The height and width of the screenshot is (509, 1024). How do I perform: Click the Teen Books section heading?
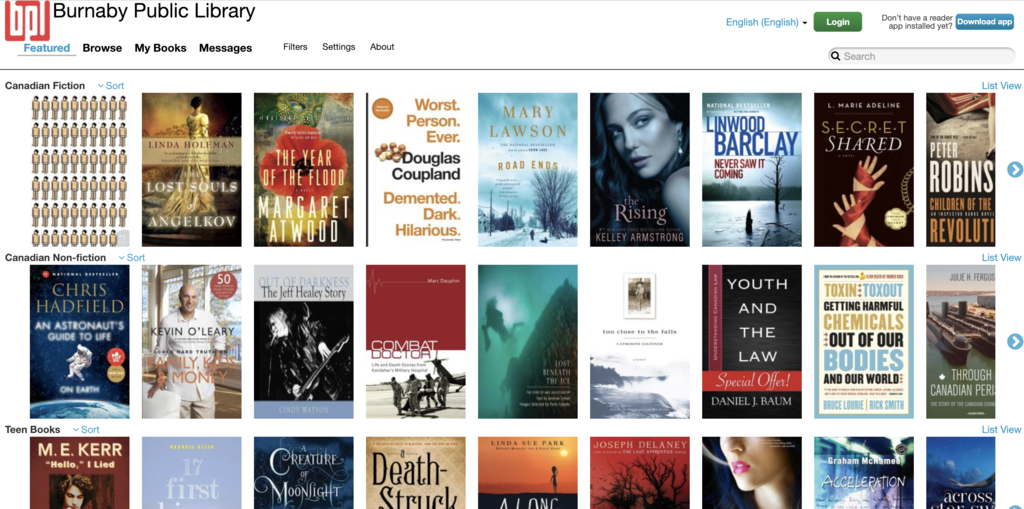(x=33, y=429)
